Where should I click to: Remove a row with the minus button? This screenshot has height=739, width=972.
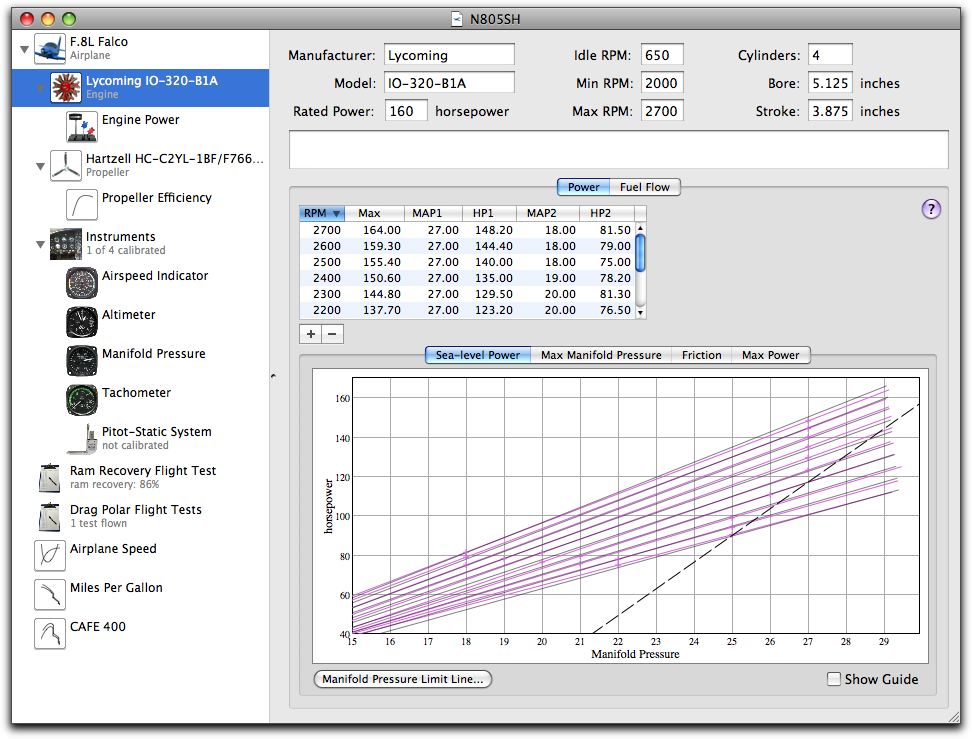332,334
